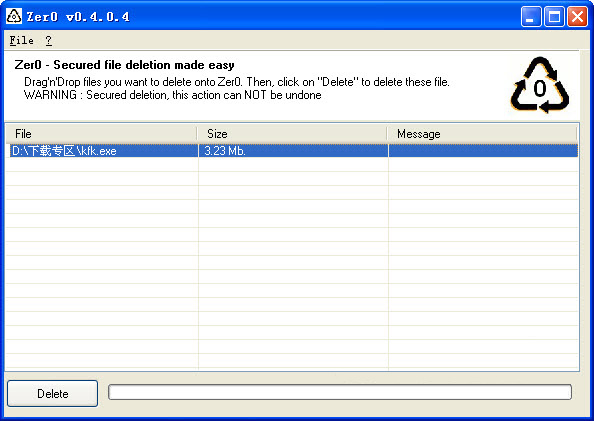Maximize the Zer0 window
Viewport: 594px width, 421px height.
tap(554, 17)
